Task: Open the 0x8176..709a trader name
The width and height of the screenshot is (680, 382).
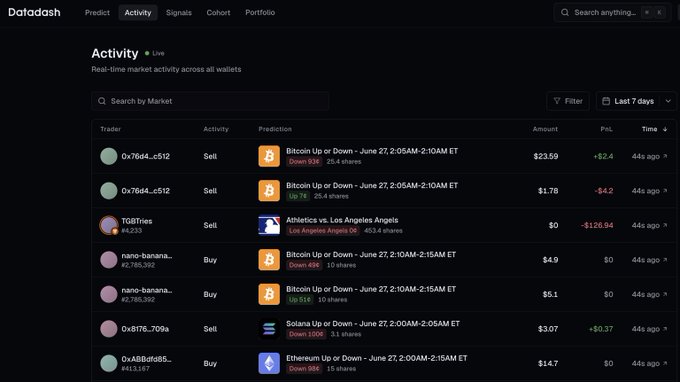Action: (x=145, y=329)
